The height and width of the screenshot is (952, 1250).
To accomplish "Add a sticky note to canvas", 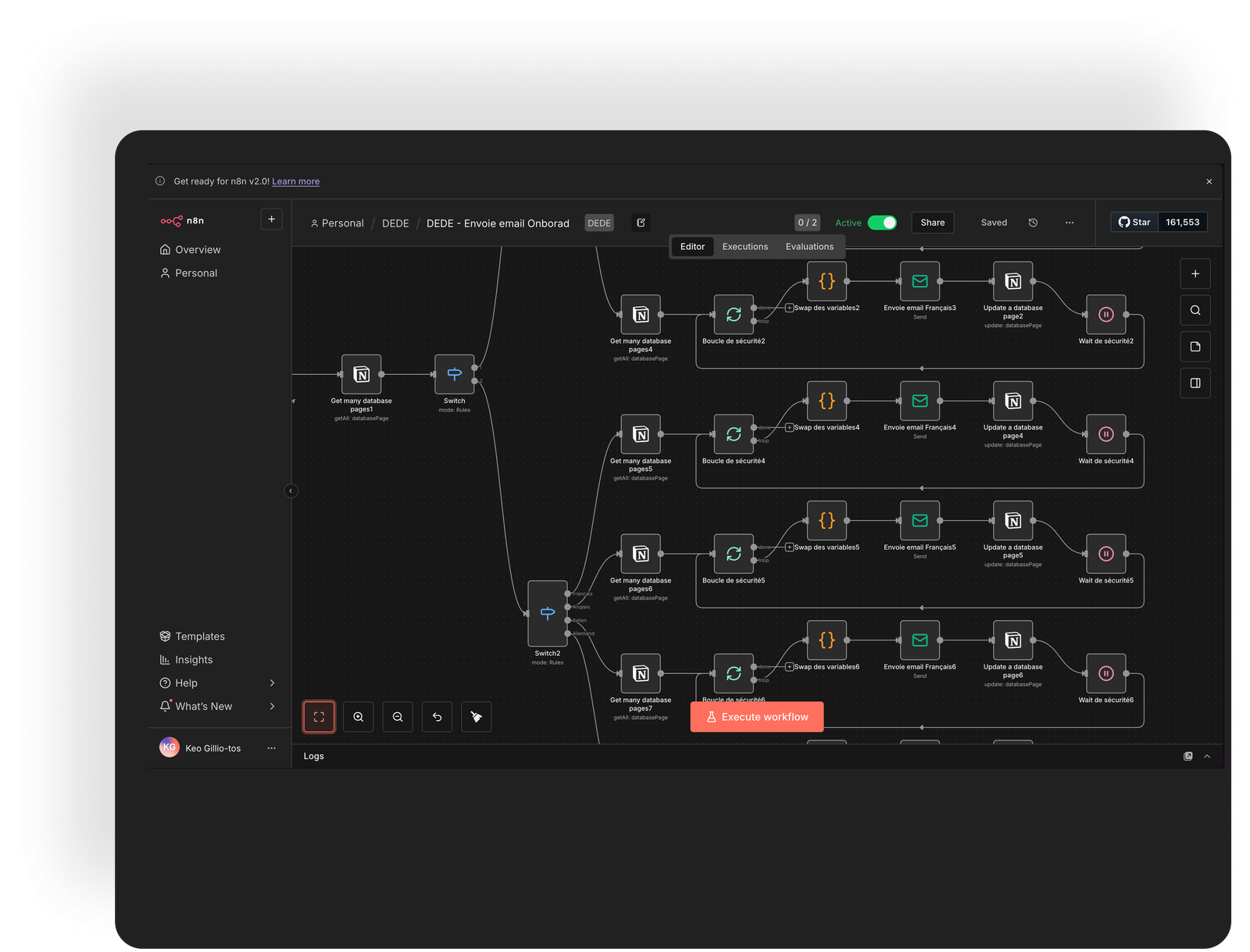I will pos(1195,347).
